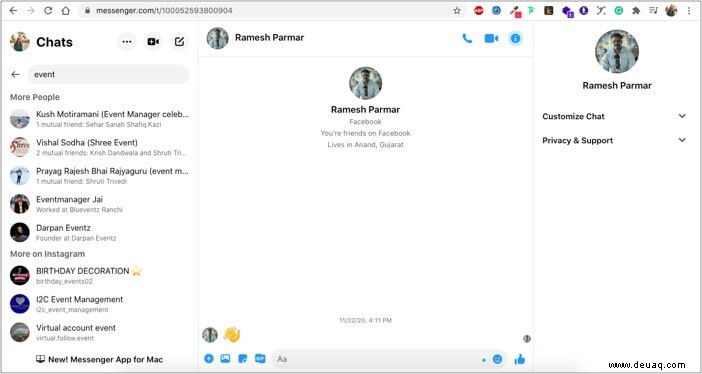Open Eventmanager Jai result
This screenshot has width=702, height=374.
point(99,204)
